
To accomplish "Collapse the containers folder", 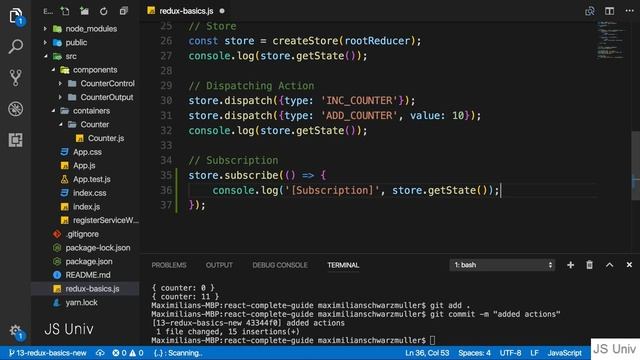I will click(x=85, y=111).
